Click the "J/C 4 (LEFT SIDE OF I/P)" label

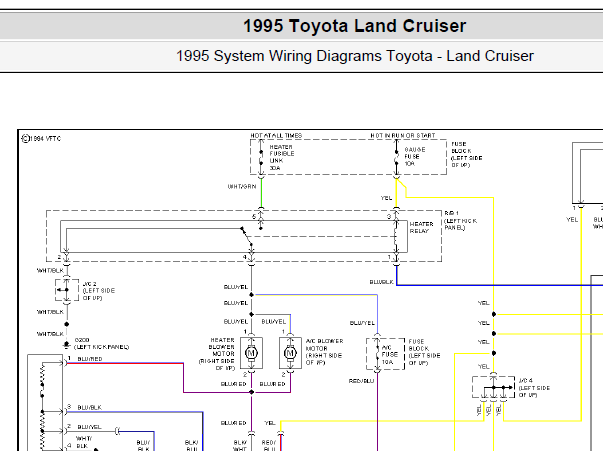(x=534, y=388)
